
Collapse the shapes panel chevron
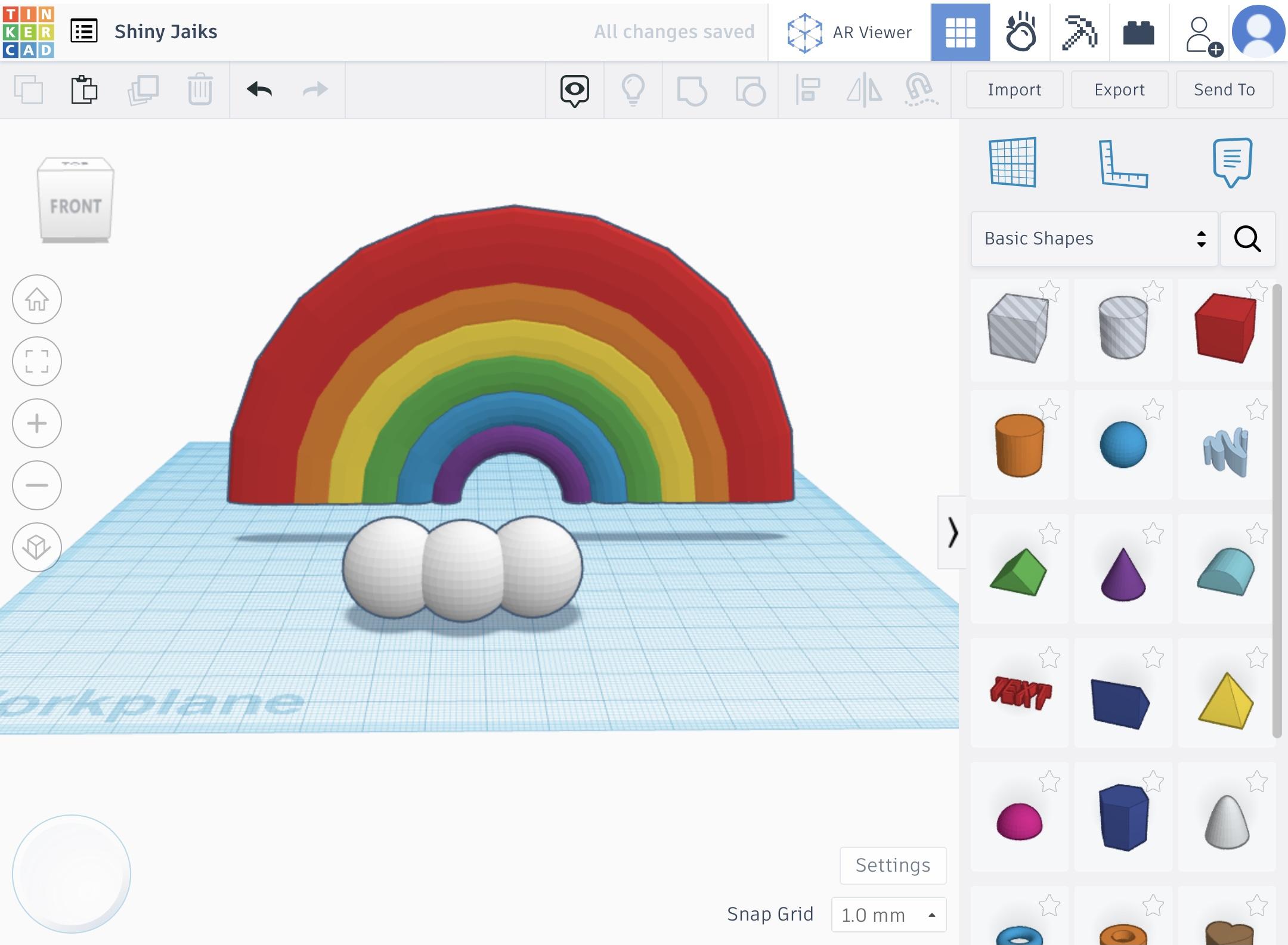952,532
